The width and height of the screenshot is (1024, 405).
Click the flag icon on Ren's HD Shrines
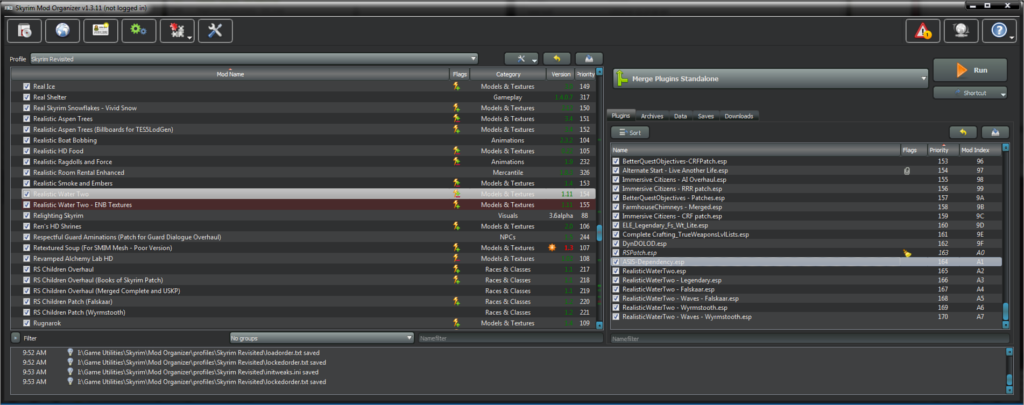pos(456,226)
